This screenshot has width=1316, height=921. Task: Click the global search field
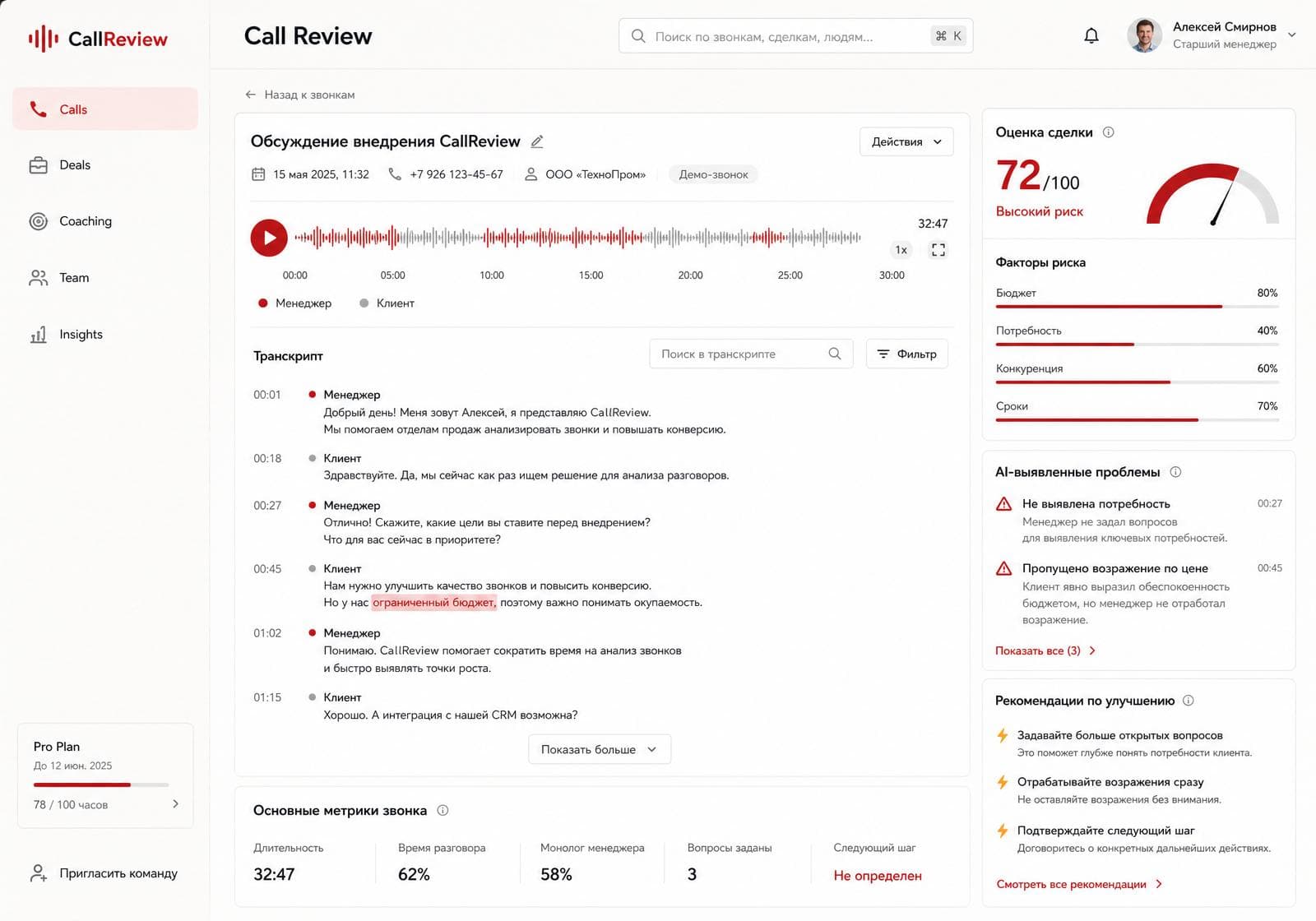795,36
